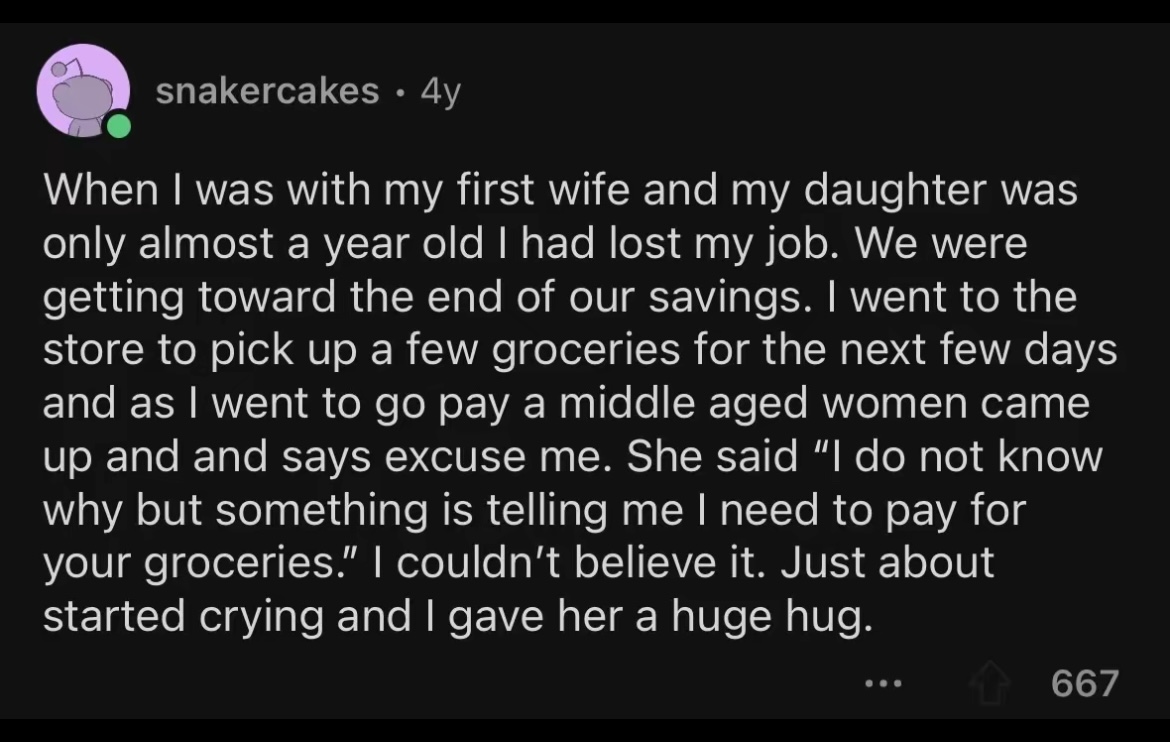Click the words "started crying"
Screen dimensions: 1170x742
point(184,617)
